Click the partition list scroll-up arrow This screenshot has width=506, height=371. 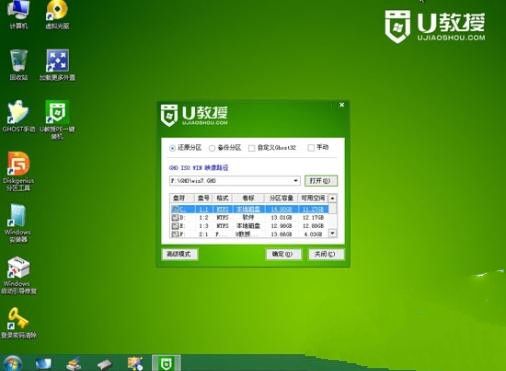(x=332, y=198)
